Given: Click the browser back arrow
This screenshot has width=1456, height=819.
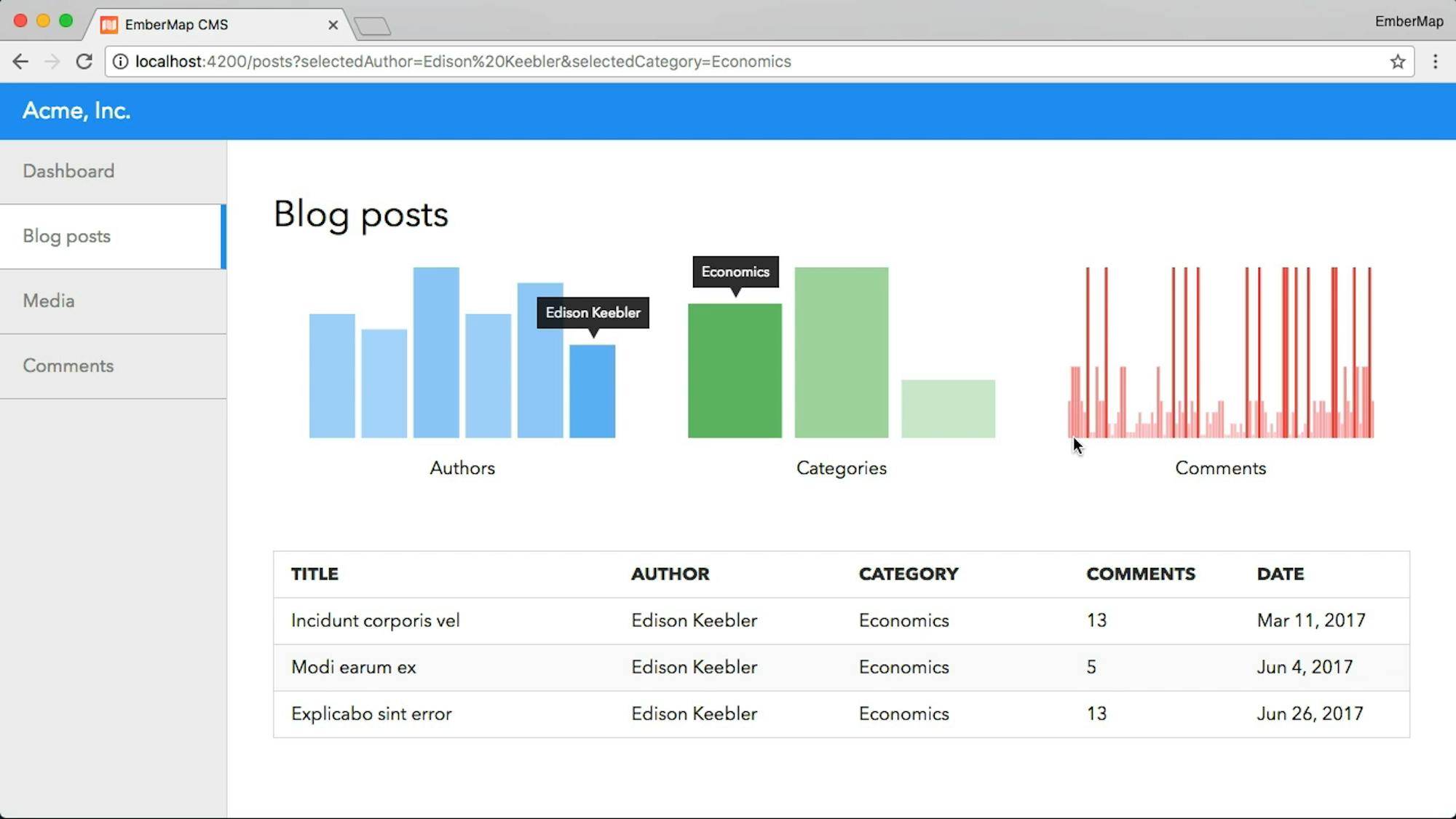Looking at the screenshot, I should point(20,62).
